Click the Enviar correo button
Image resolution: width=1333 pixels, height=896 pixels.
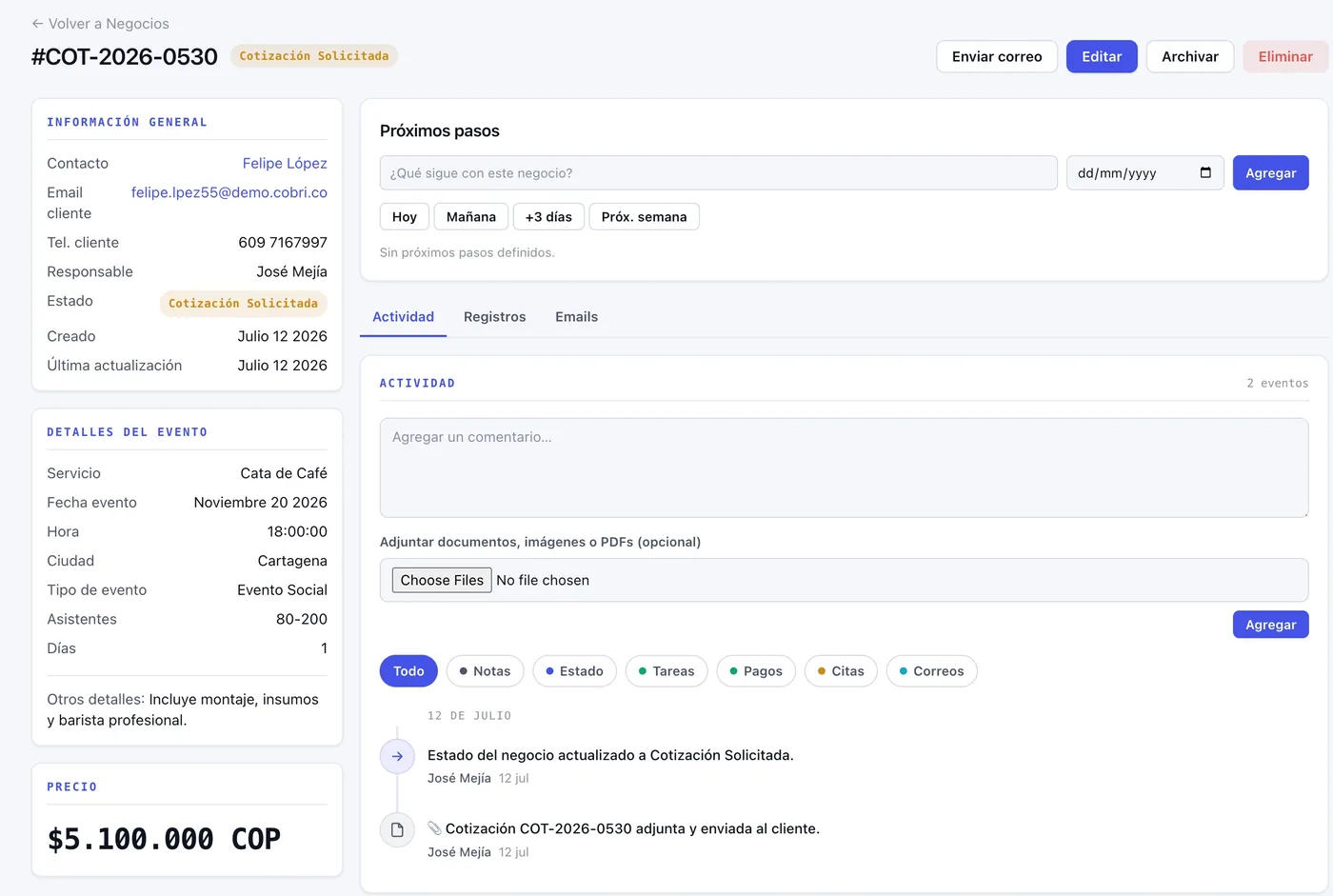point(997,57)
